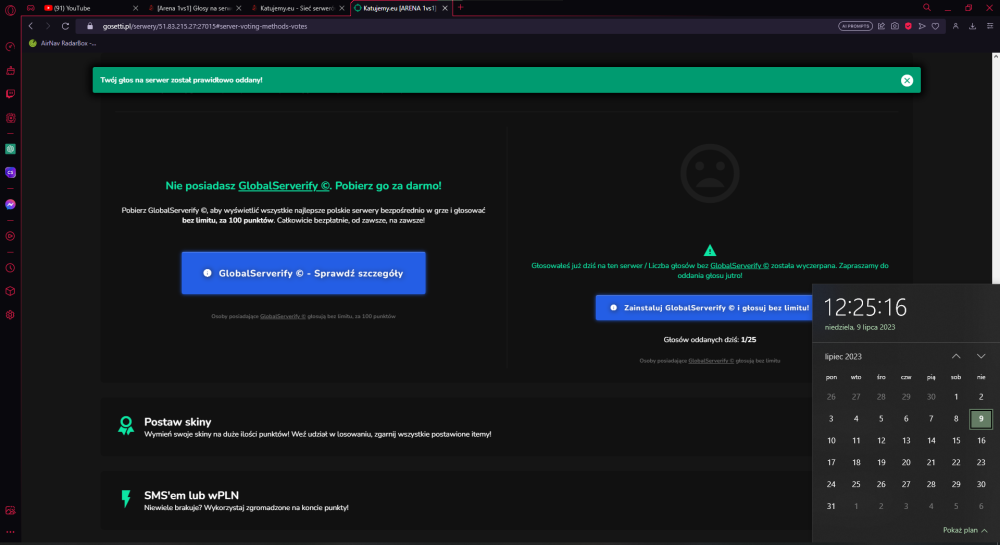Go to previous month in the calendar

click(x=956, y=356)
